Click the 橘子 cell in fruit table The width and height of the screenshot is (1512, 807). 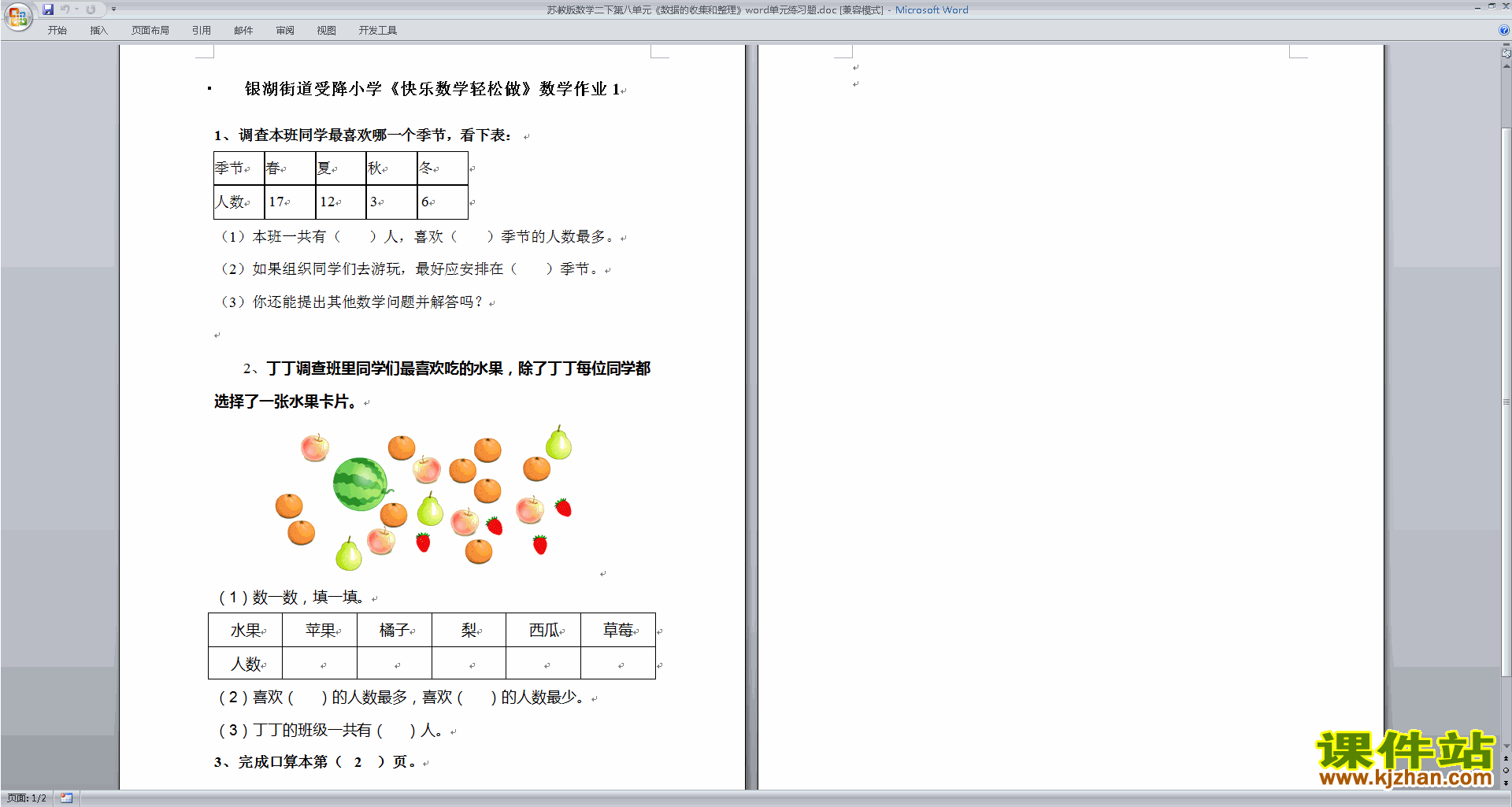coord(395,631)
